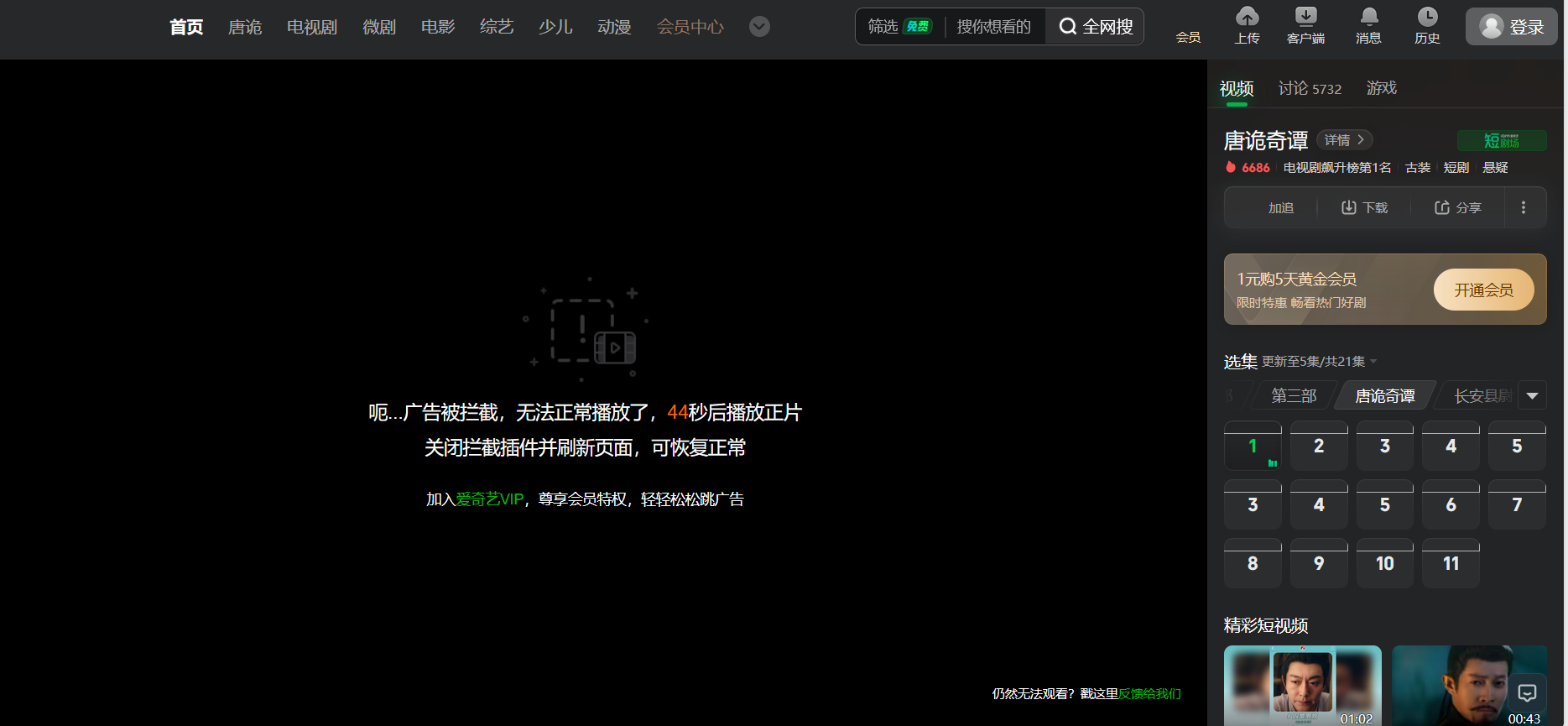The image size is (1568, 726).
Task: Open the short video thumbnail lasting 00:43
Action: (1469, 686)
